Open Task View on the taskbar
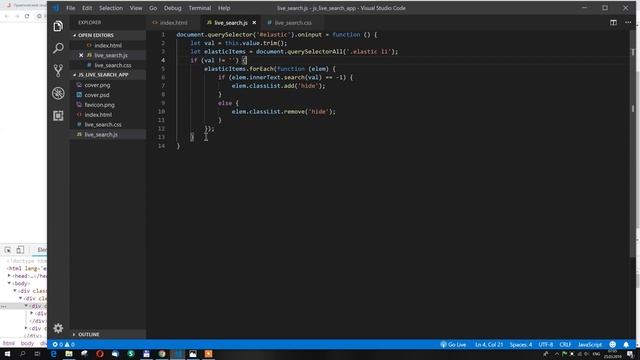This screenshot has height=360, width=640. tap(38, 354)
